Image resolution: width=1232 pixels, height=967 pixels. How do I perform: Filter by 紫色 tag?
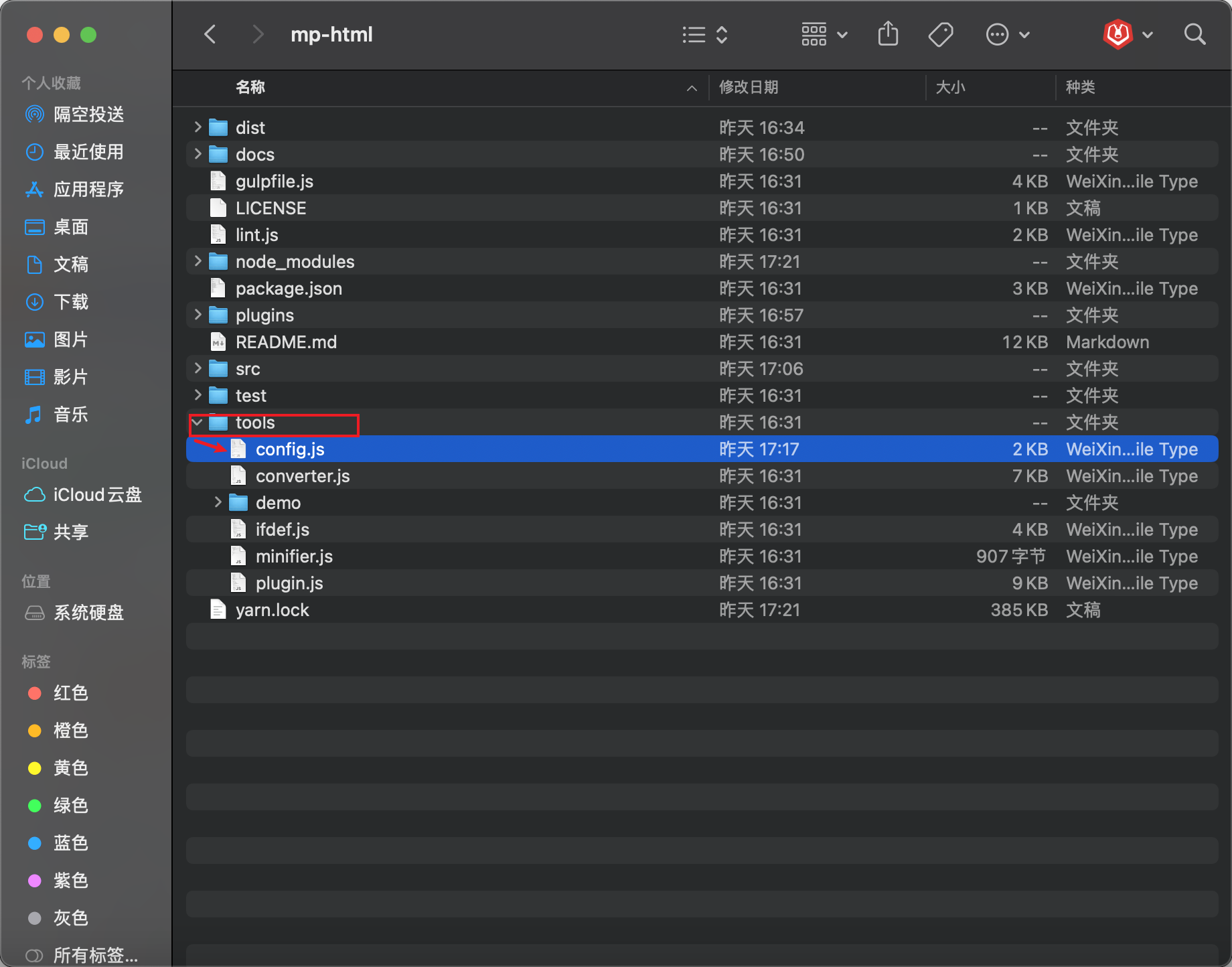pos(58,881)
